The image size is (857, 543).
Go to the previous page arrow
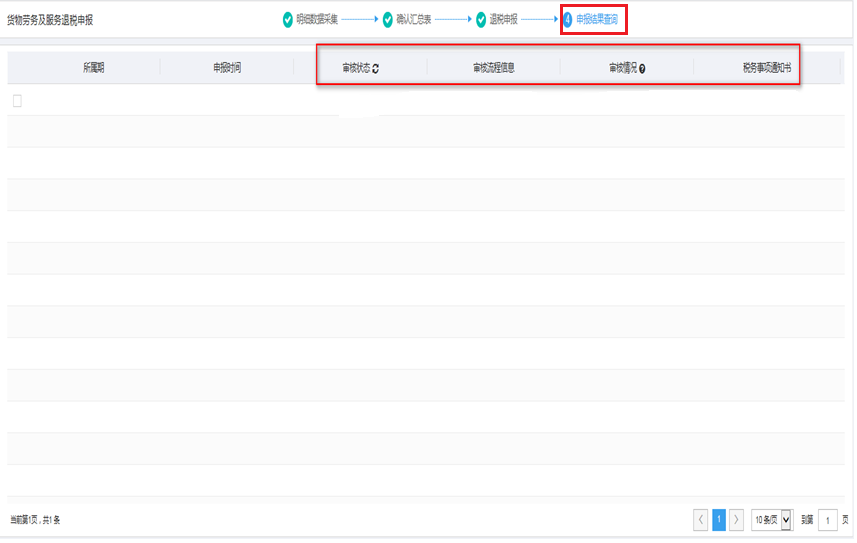tap(701, 519)
